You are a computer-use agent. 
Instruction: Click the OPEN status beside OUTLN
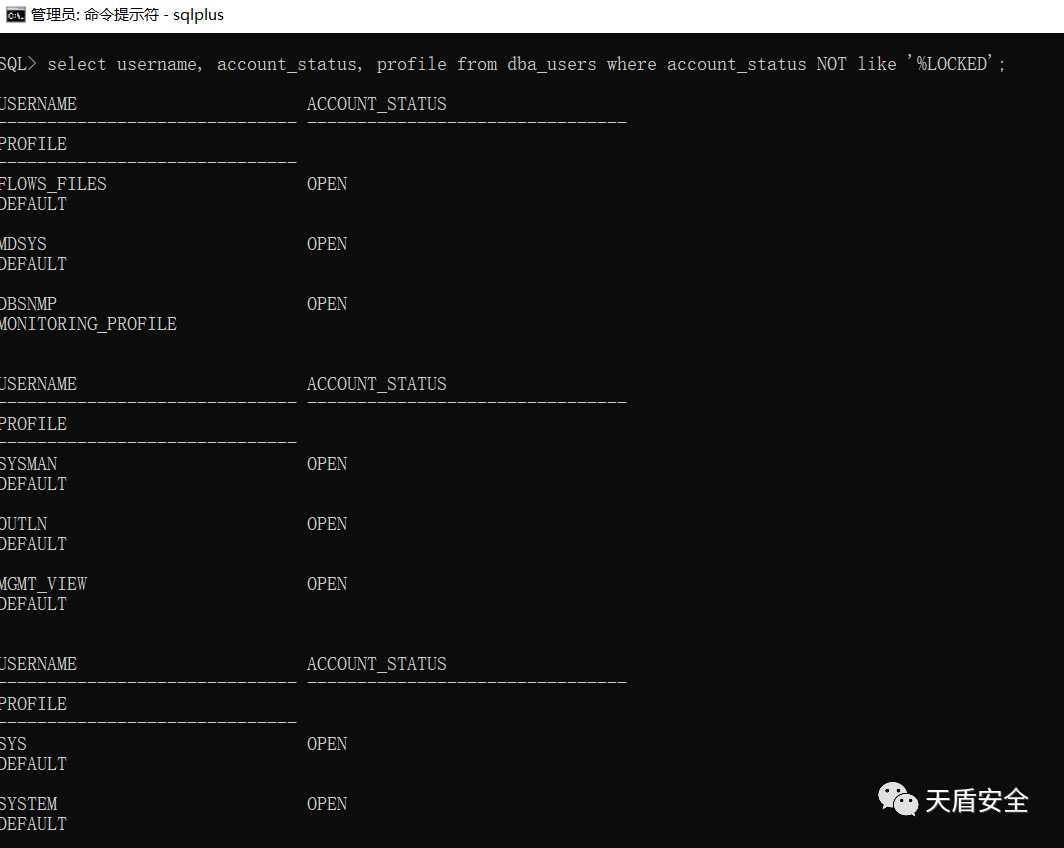pos(327,524)
